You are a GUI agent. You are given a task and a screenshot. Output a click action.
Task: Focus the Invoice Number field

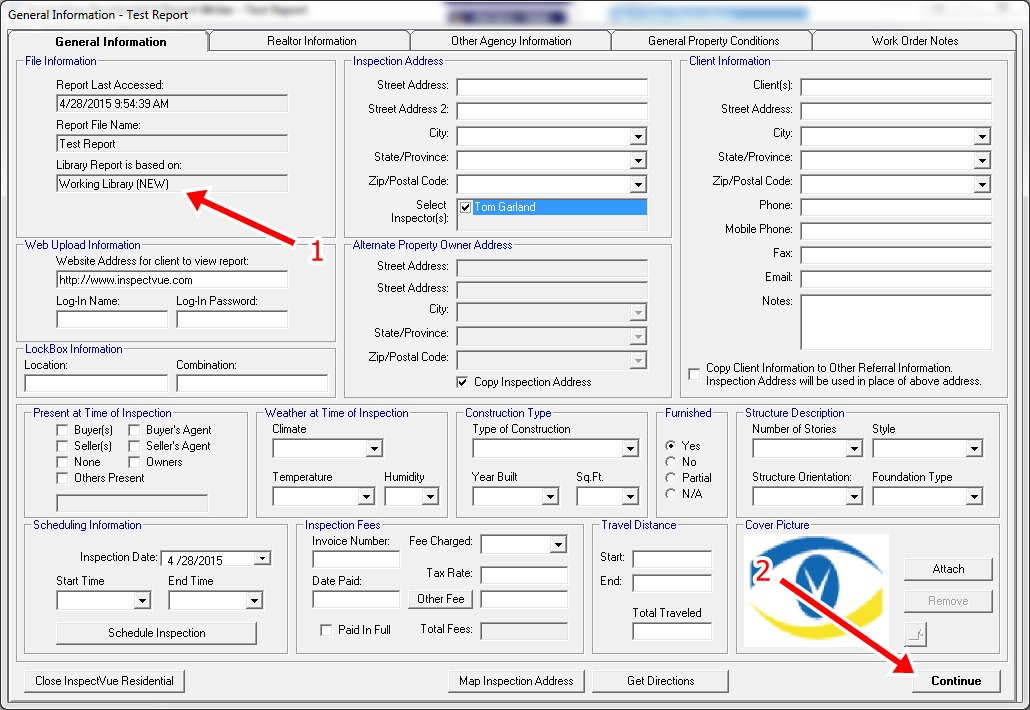pos(355,560)
